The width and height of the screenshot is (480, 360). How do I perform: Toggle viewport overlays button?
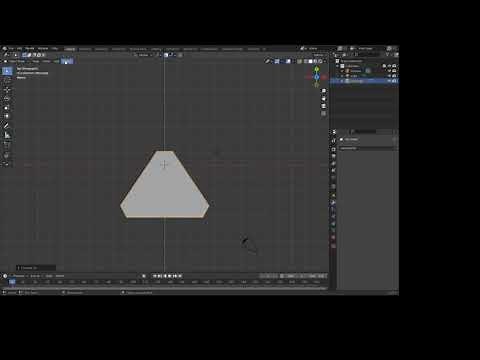pos(288,61)
